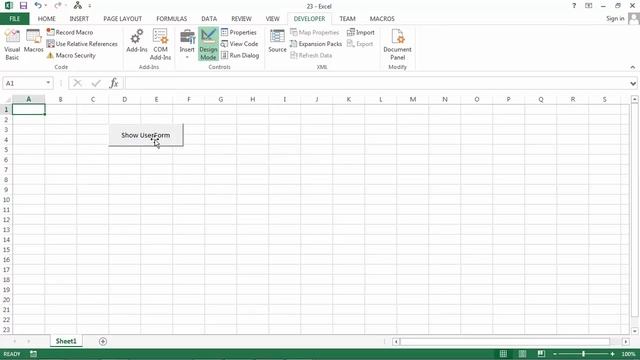
Task: Switch to the MACROS tab
Action: click(382, 19)
